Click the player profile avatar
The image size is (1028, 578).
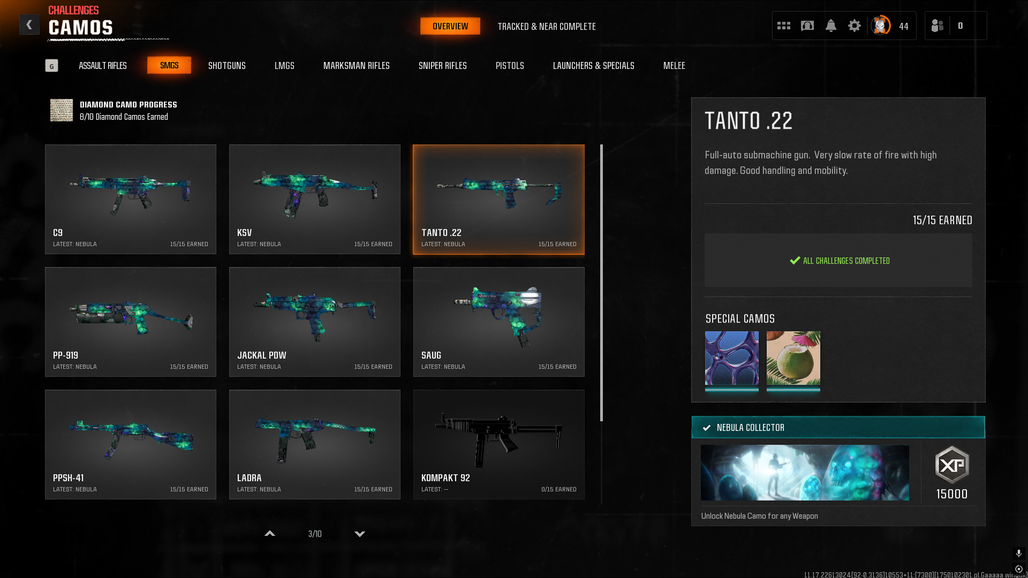tap(880, 26)
